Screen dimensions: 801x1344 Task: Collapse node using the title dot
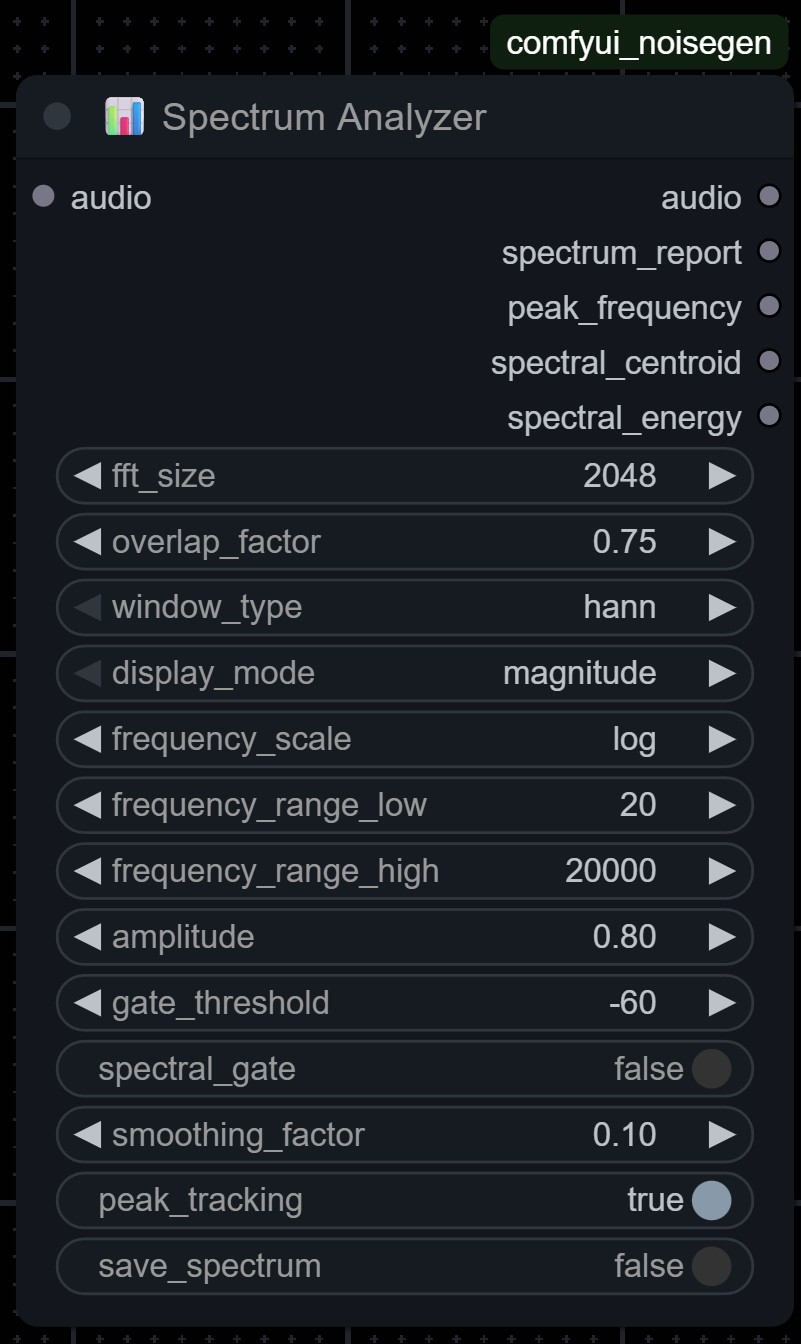point(57,117)
